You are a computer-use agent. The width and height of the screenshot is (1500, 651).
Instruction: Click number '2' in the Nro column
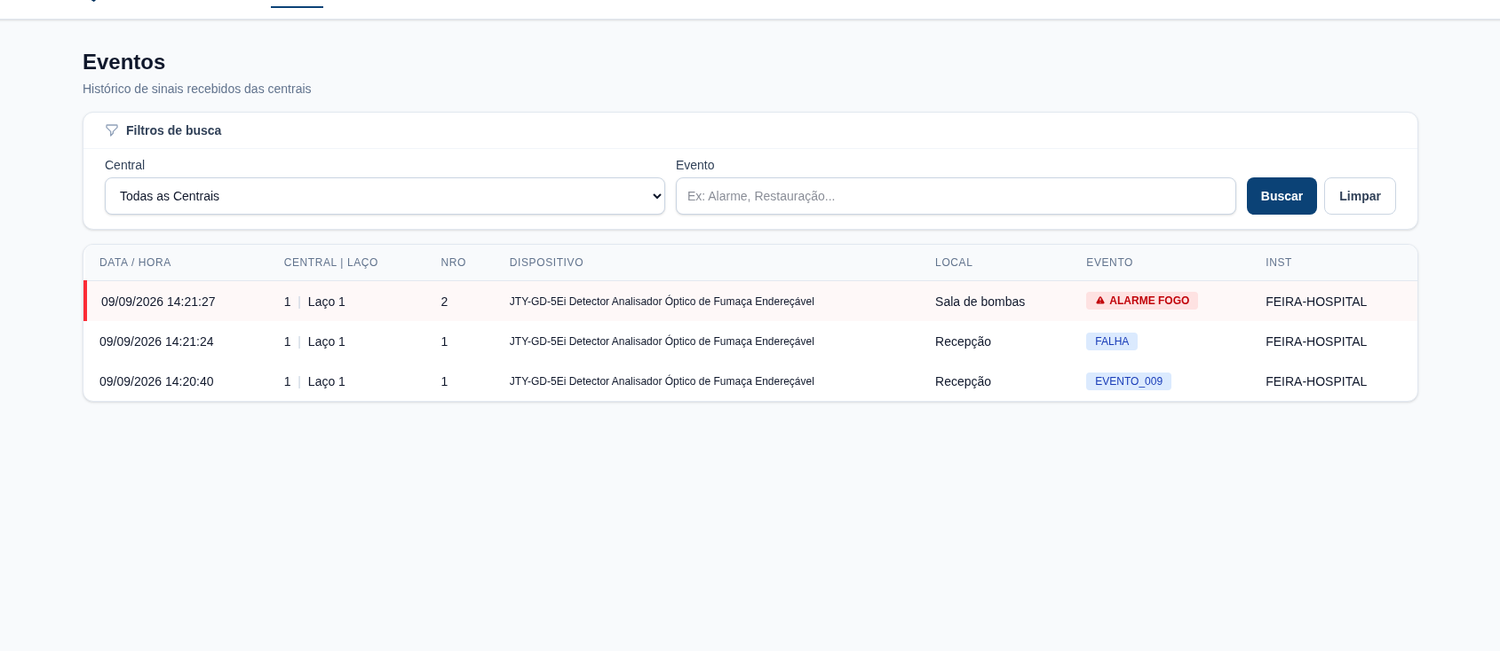click(444, 301)
